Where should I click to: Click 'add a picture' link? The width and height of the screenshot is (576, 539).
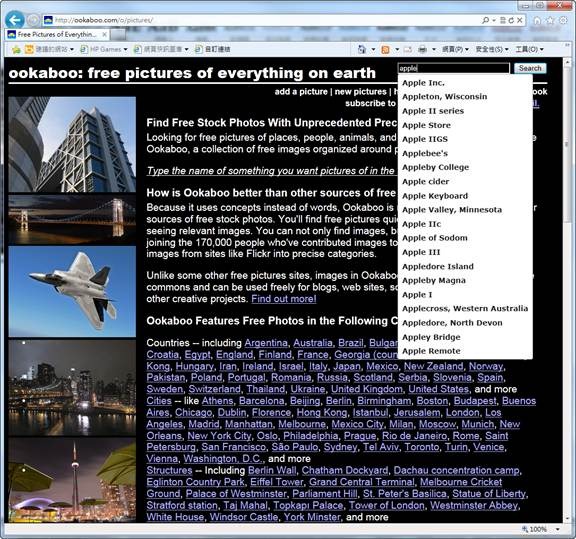[301, 92]
